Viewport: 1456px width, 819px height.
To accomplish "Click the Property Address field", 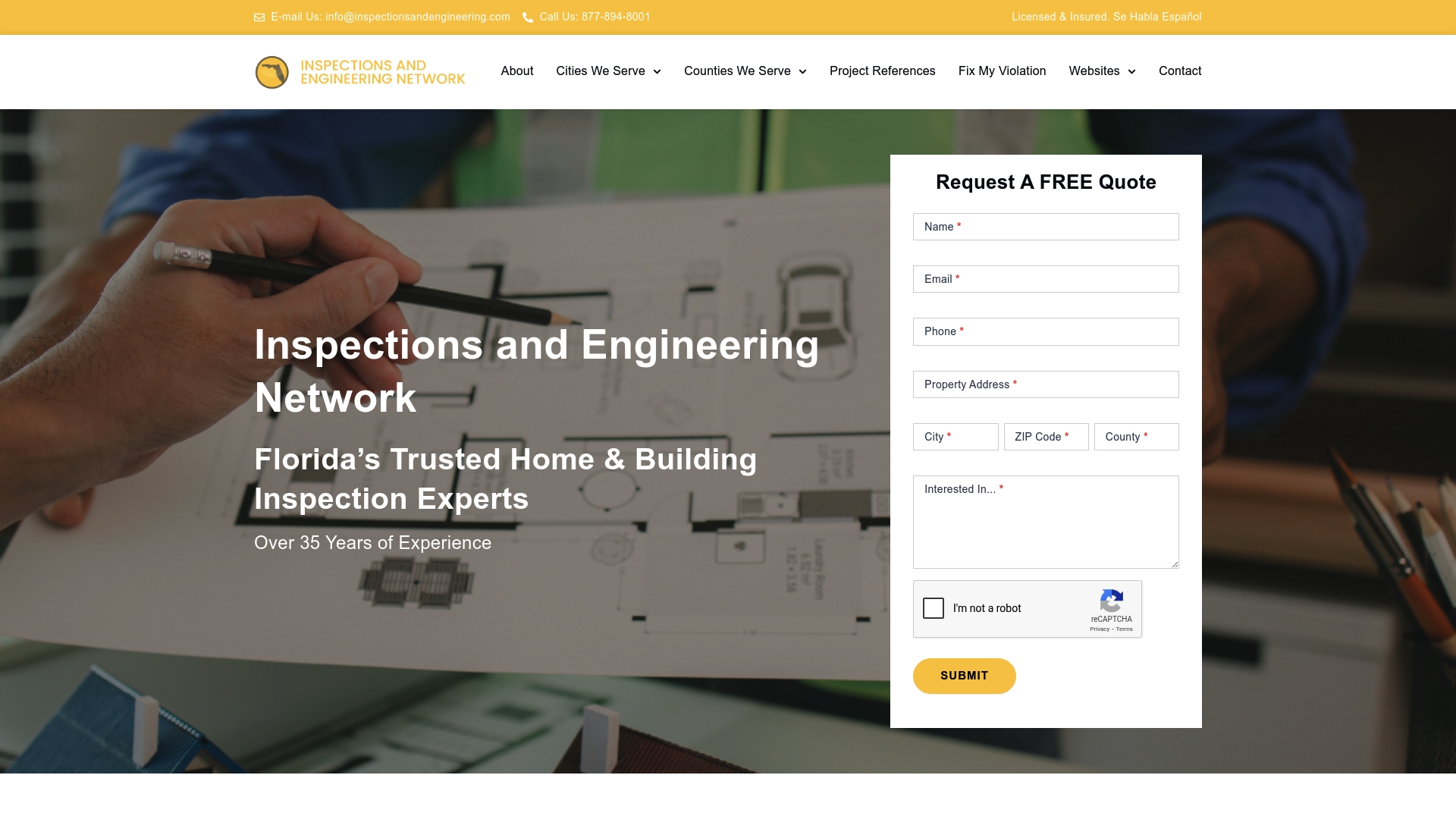I will click(x=1046, y=384).
